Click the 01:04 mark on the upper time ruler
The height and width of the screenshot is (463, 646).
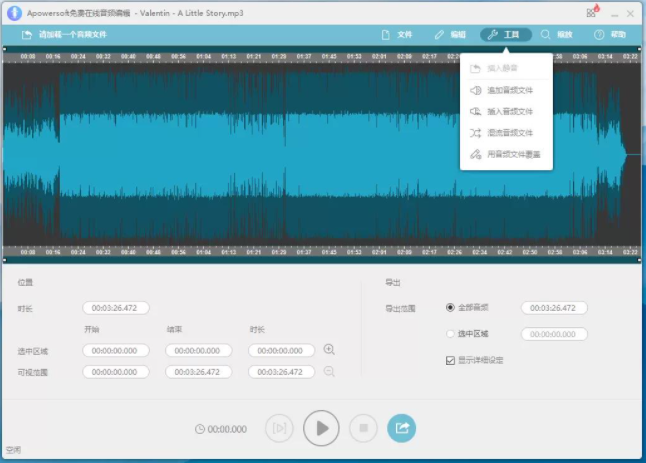coord(204,56)
